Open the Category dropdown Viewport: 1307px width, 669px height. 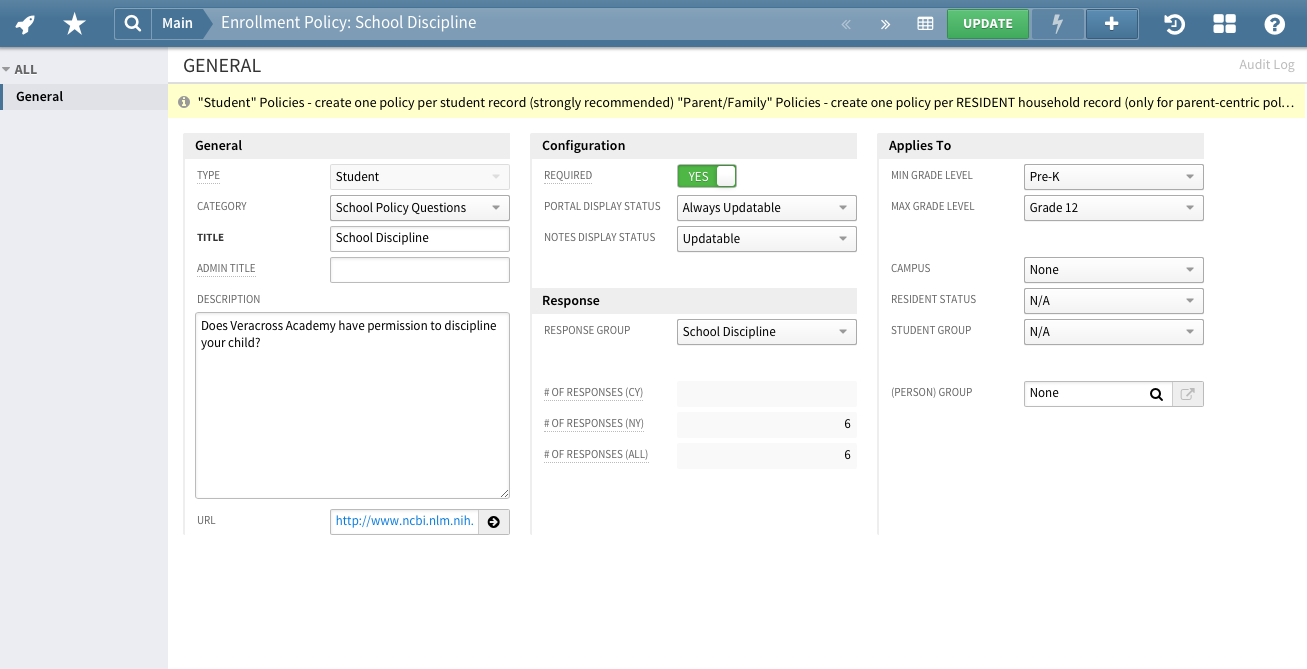419,208
